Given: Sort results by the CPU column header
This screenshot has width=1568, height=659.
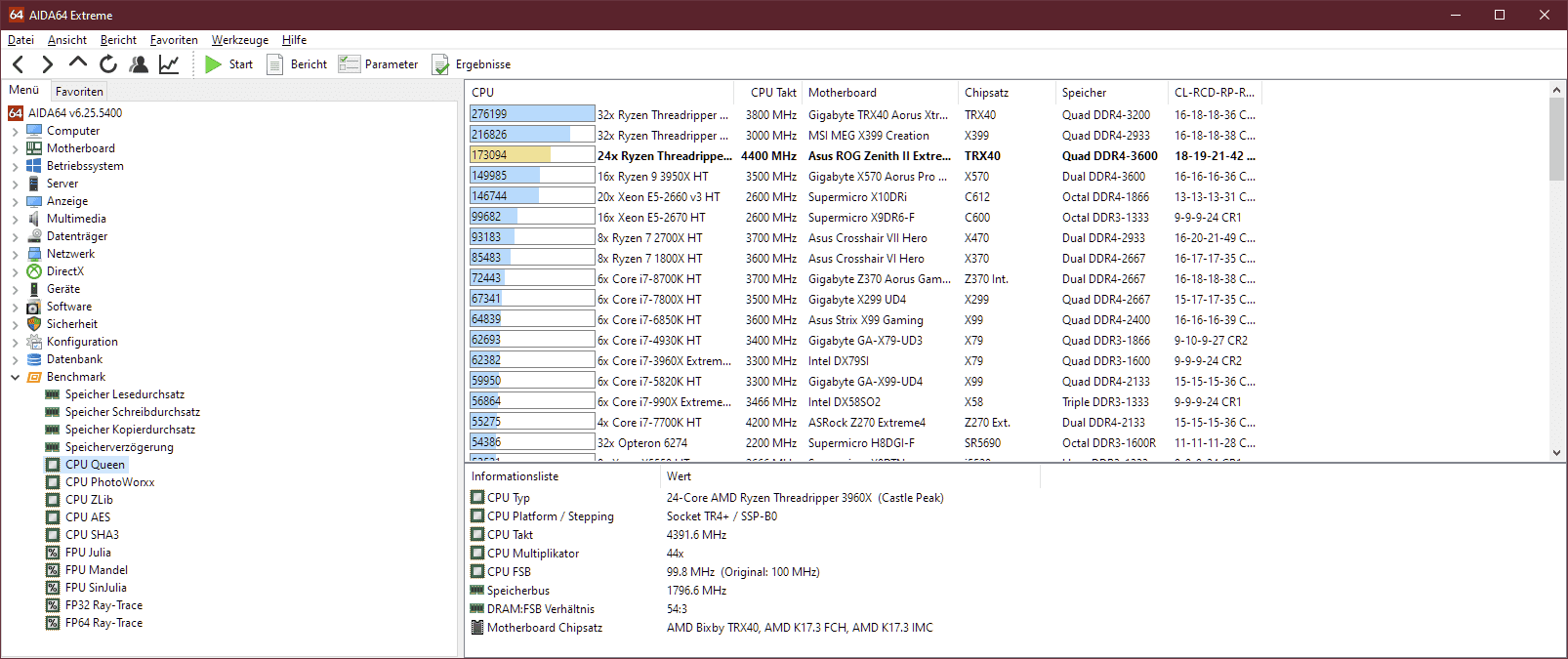Looking at the screenshot, I should coord(600,93).
